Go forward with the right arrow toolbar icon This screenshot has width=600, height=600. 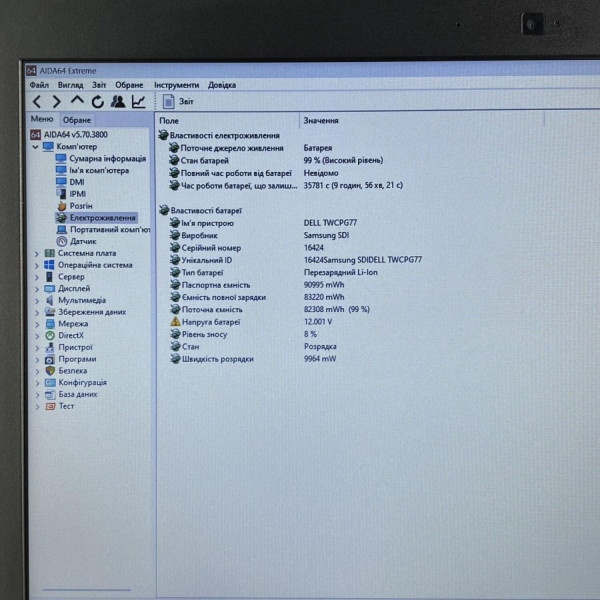57,102
